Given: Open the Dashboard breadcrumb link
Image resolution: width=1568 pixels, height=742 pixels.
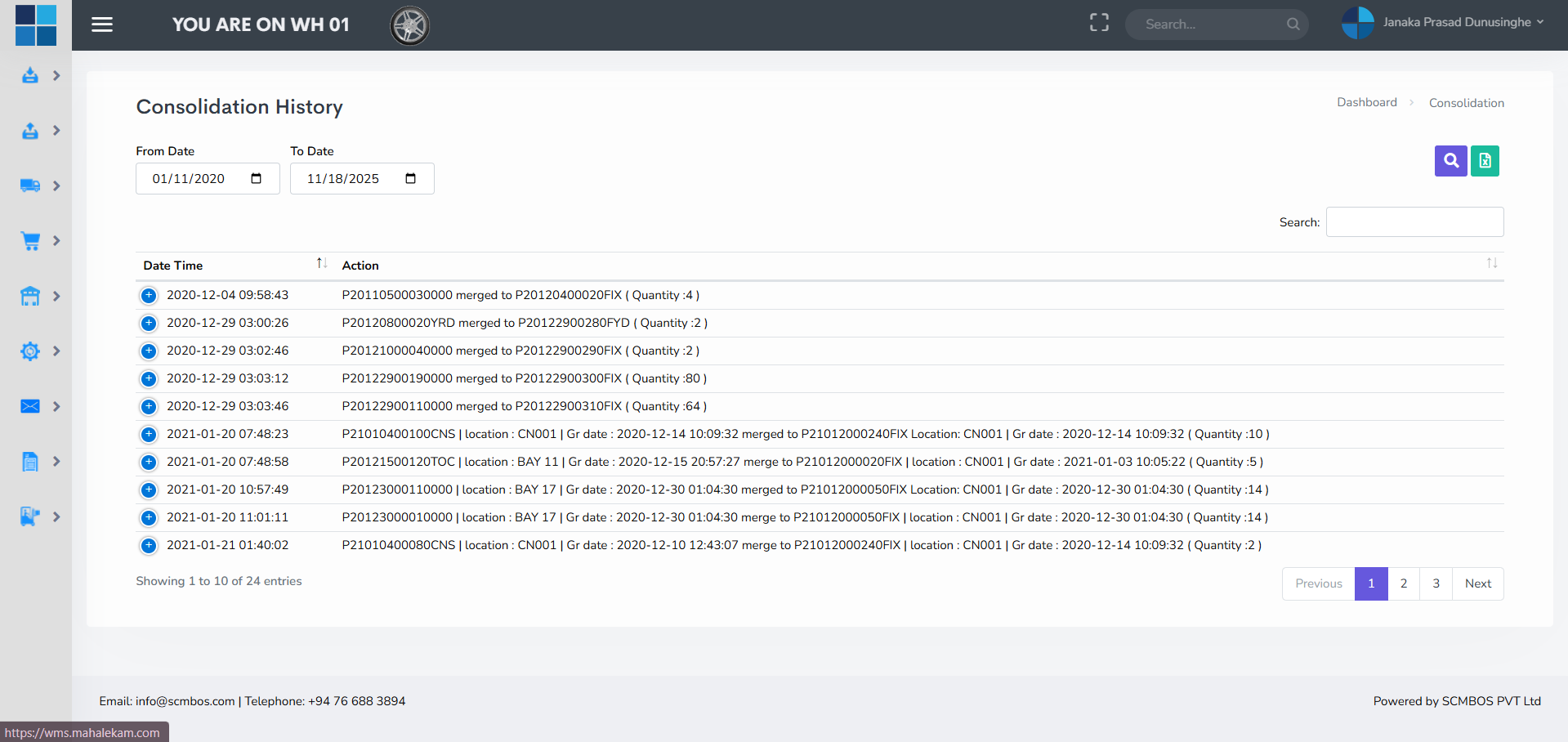Looking at the screenshot, I should click(x=1366, y=102).
